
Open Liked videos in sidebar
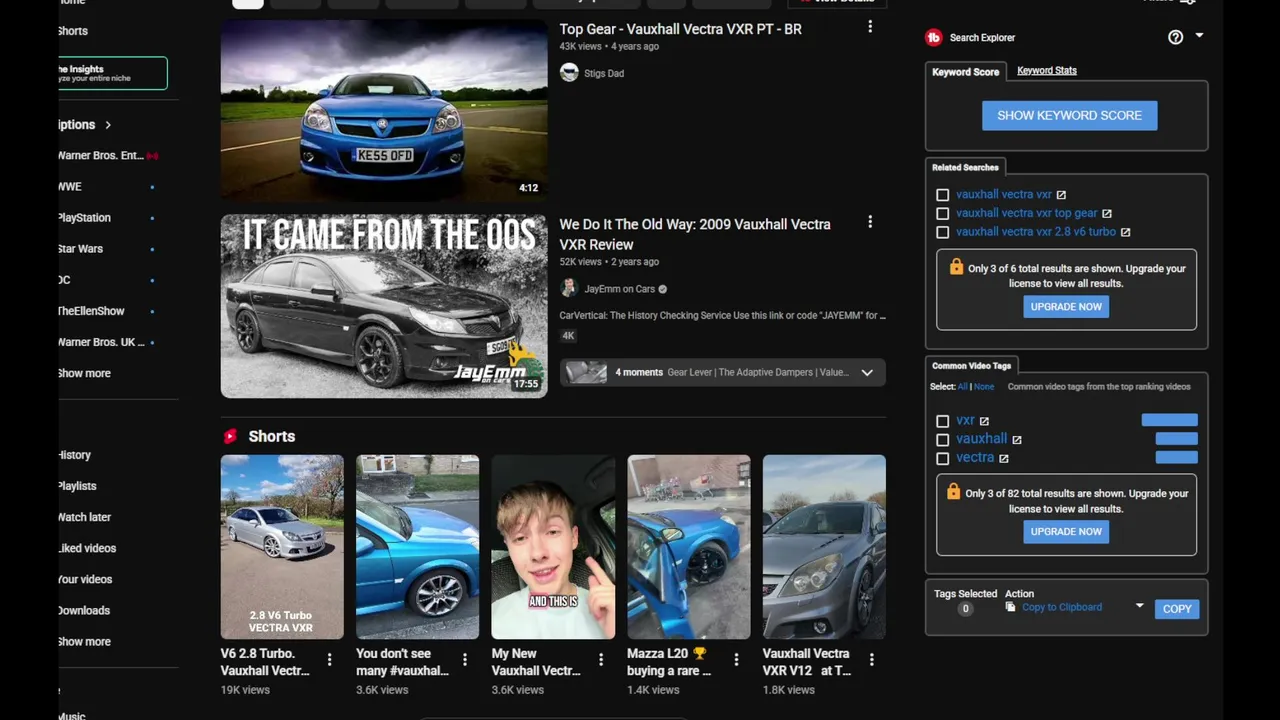coord(87,548)
